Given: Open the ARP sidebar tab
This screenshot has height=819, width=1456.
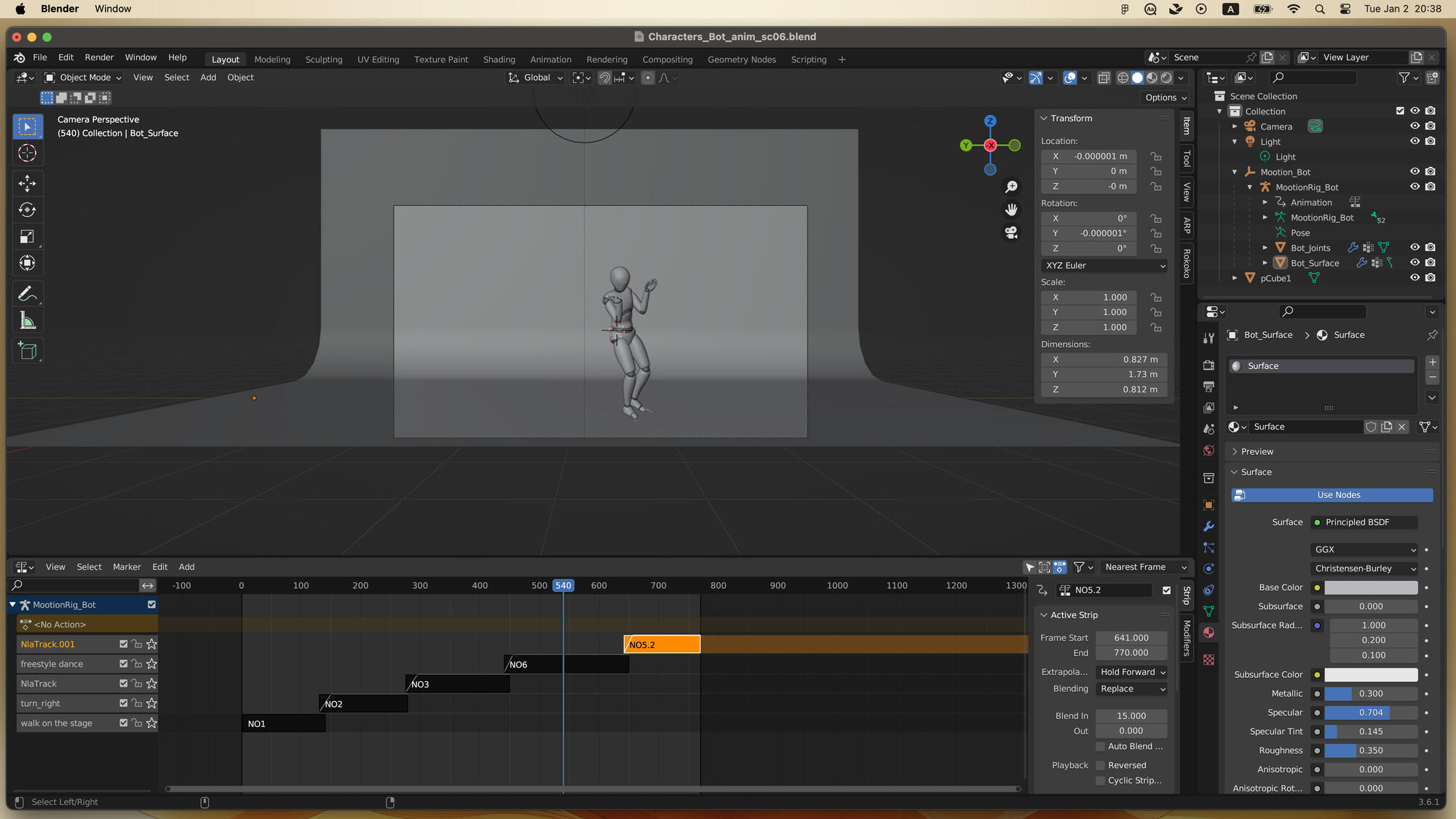Looking at the screenshot, I should (1187, 226).
